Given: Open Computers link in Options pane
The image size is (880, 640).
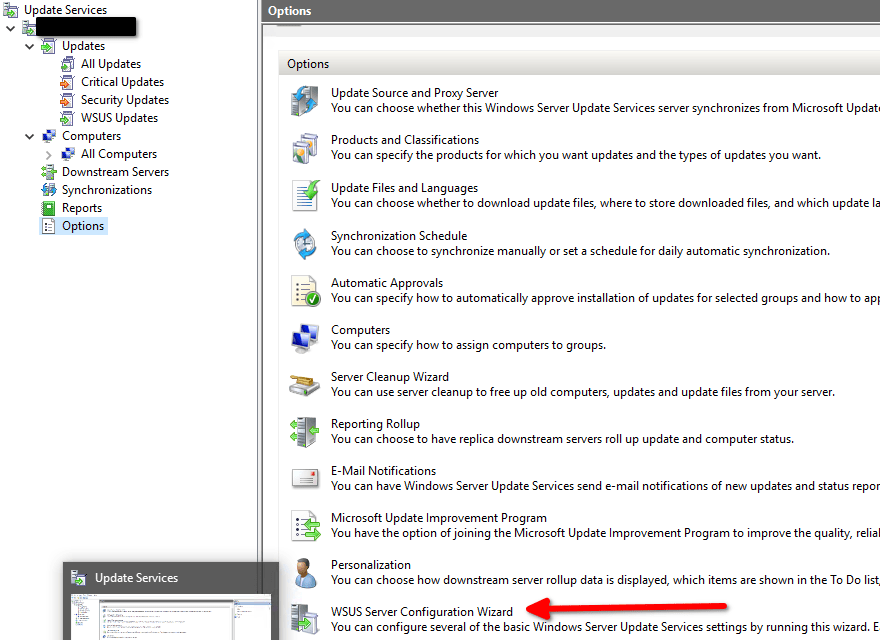Looking at the screenshot, I should pos(360,330).
